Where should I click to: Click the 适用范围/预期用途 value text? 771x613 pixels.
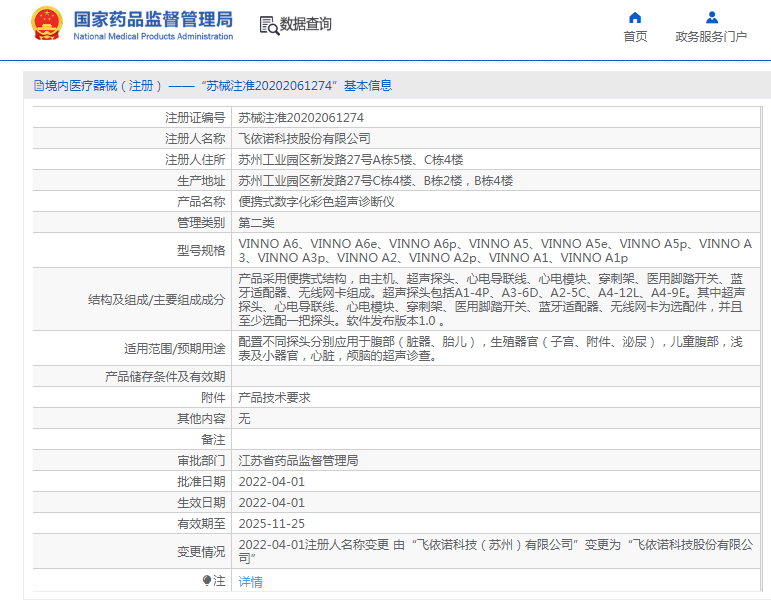coord(490,349)
